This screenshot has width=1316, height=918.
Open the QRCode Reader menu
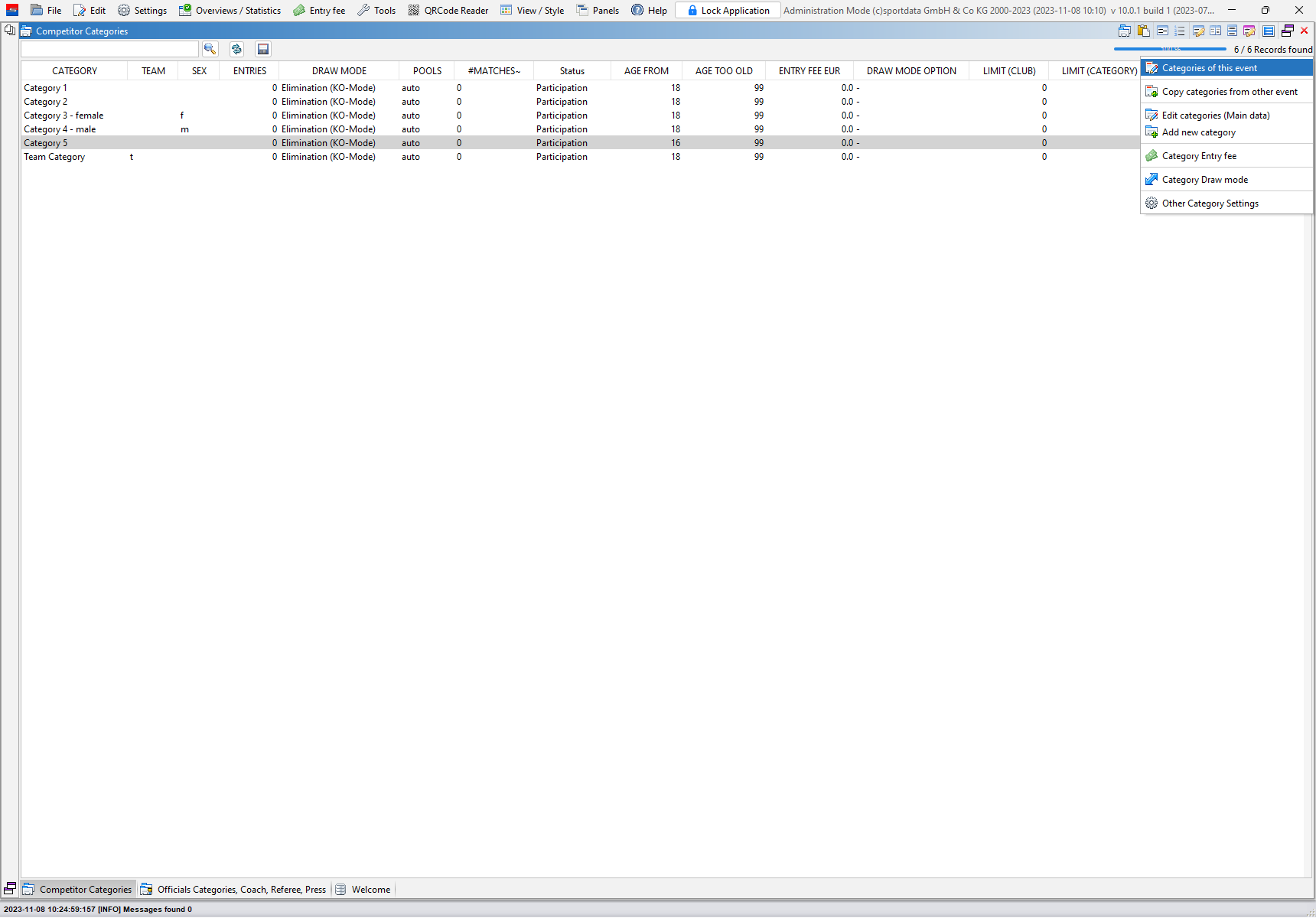coord(448,10)
